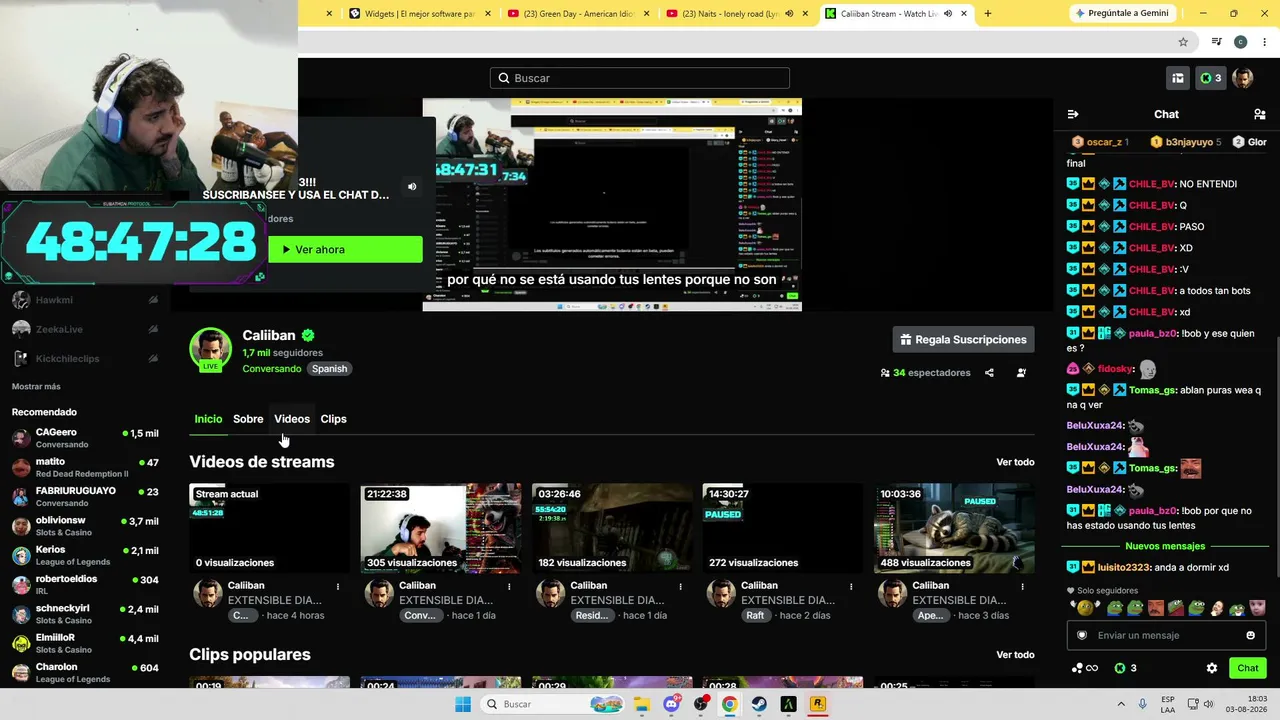The width and height of the screenshot is (1280, 720).
Task: Open the user profile avatar menu
Action: point(1243,78)
